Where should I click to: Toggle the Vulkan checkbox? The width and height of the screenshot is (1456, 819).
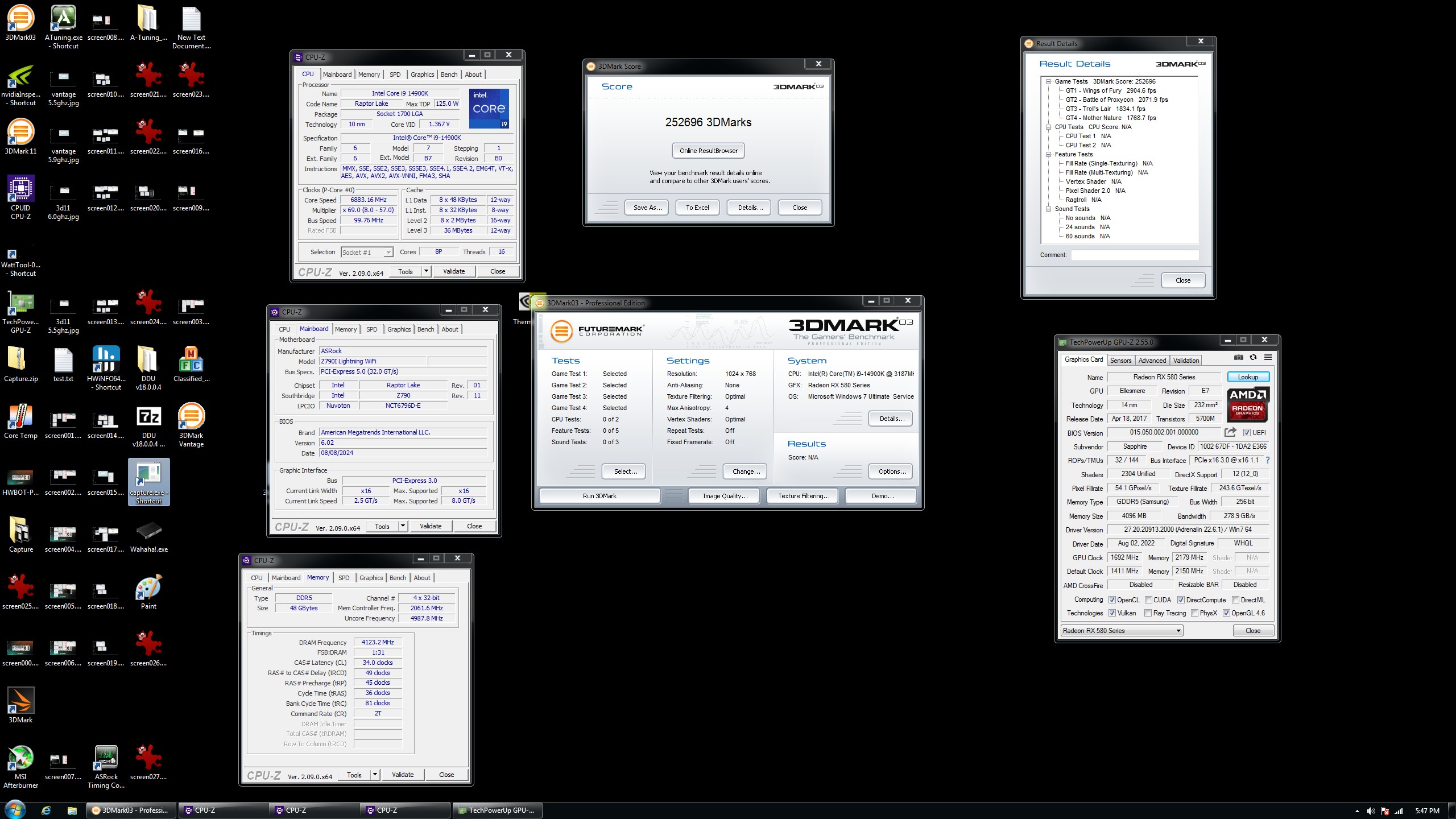(1112, 613)
